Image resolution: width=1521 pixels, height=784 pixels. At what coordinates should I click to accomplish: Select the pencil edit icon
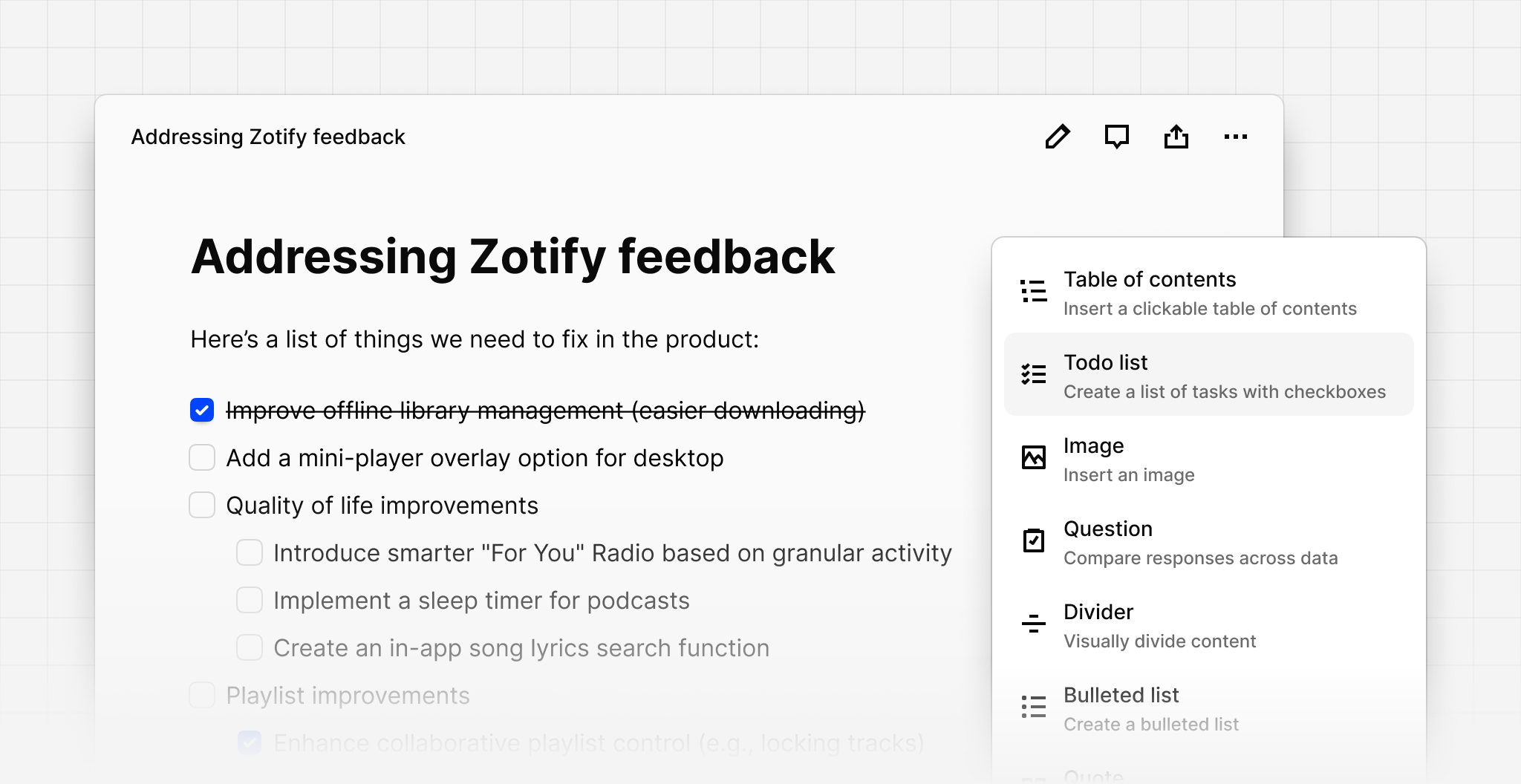click(1058, 137)
